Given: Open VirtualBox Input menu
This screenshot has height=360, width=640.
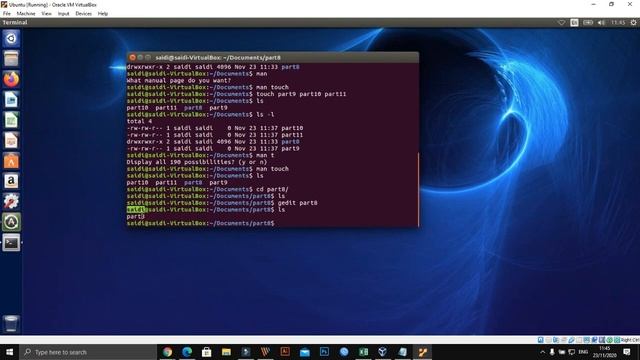Looking at the screenshot, I should tap(63, 13).
